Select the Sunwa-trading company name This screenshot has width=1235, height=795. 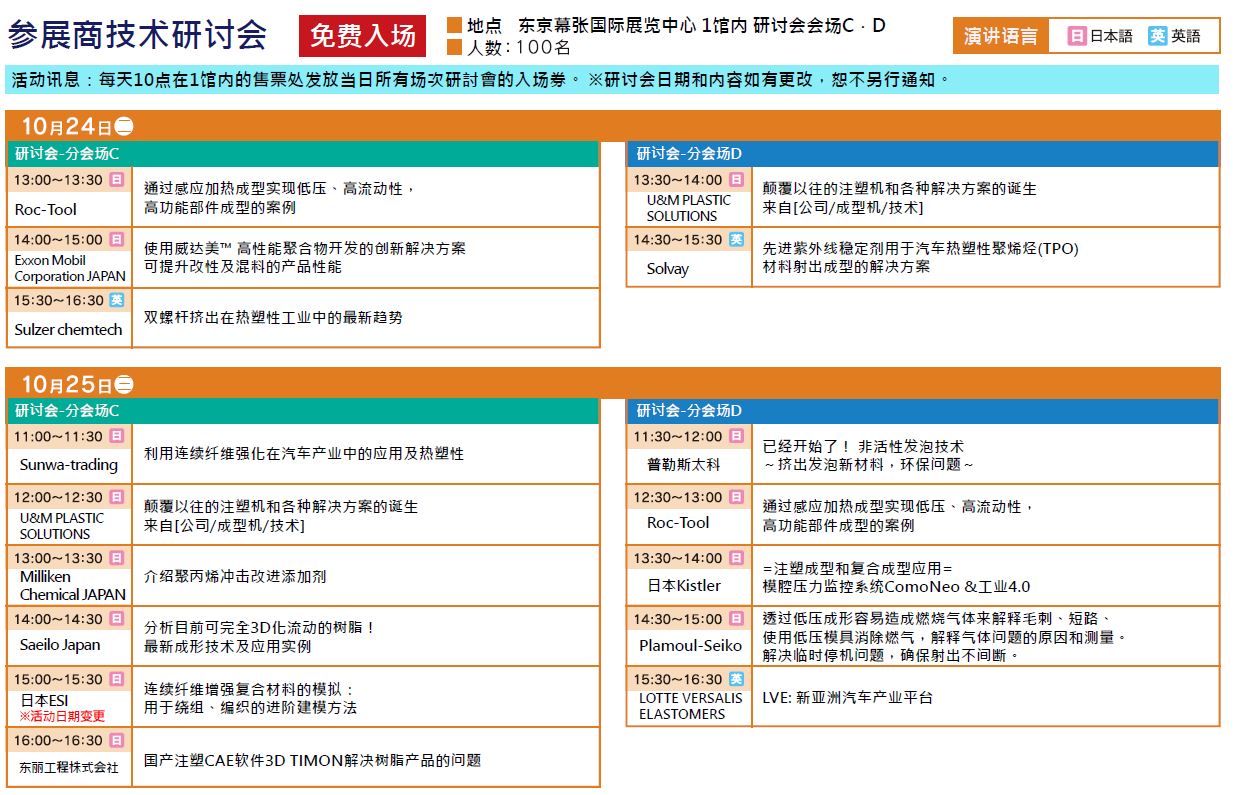click(x=69, y=464)
